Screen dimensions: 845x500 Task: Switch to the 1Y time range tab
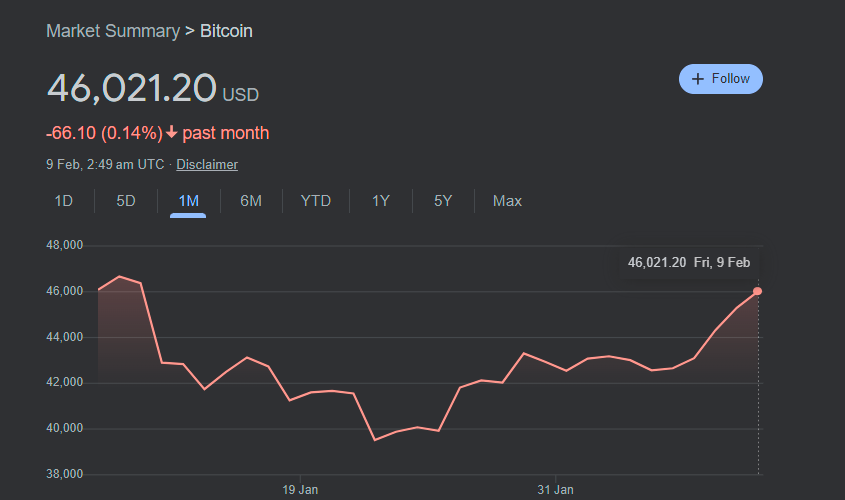[x=380, y=201]
